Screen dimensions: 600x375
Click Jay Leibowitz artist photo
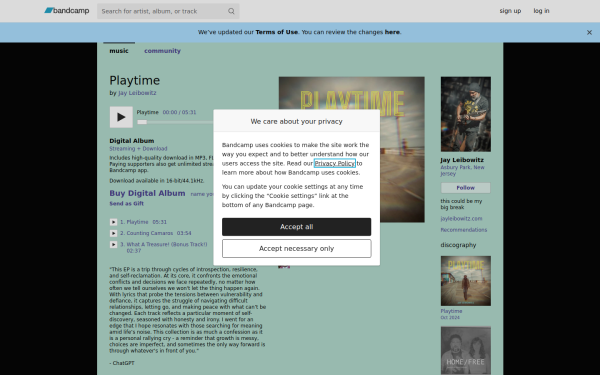466,114
